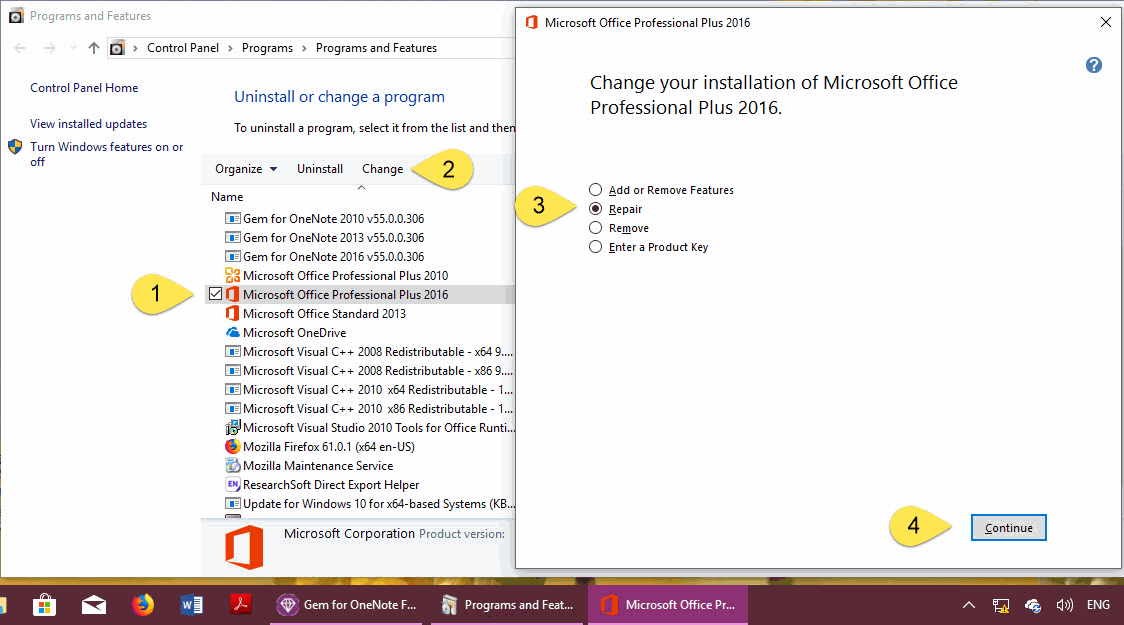
Task: Click ResearchSoft Direct Export Helper icon
Action: 232,485
